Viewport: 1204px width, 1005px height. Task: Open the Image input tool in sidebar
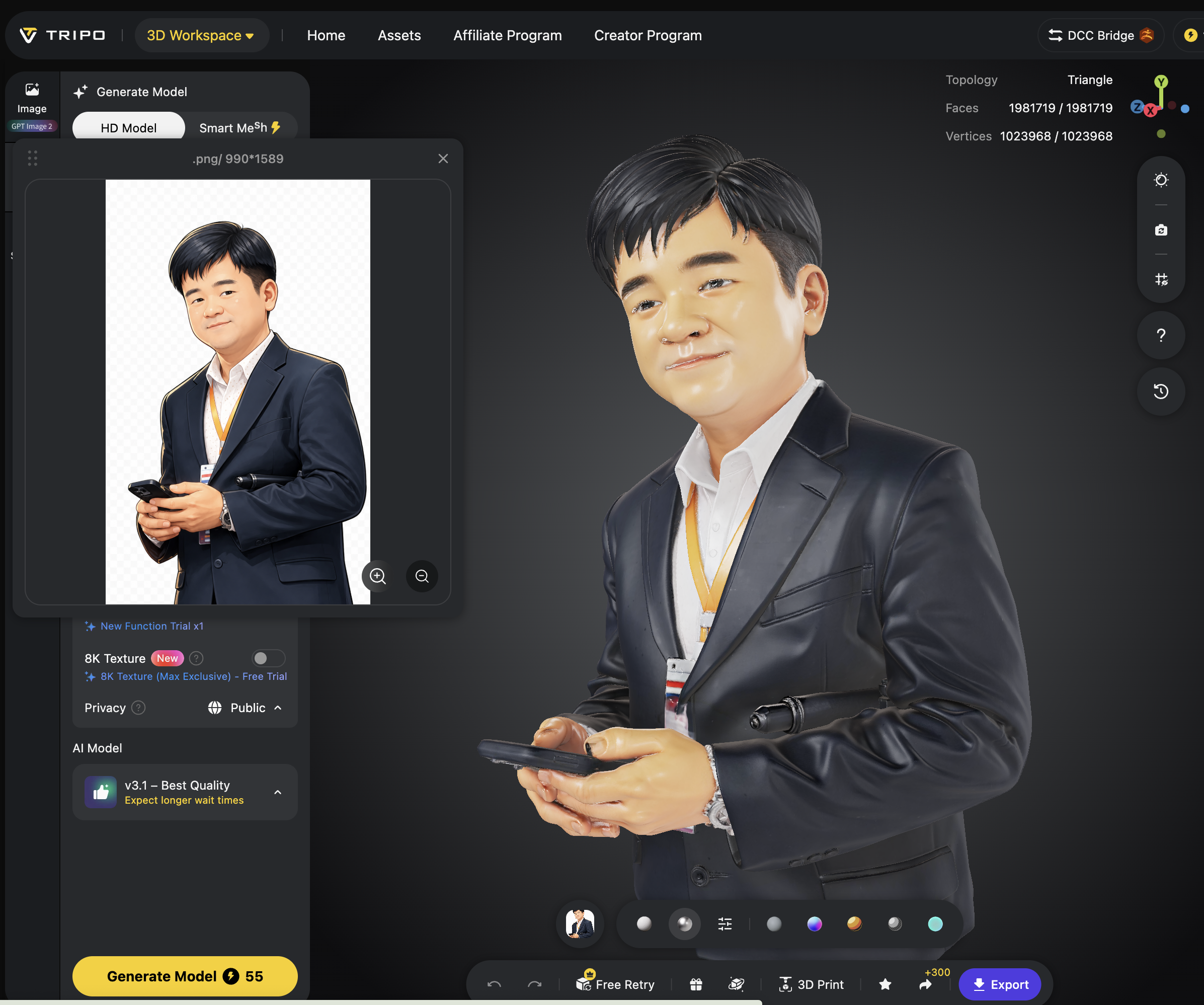32,98
